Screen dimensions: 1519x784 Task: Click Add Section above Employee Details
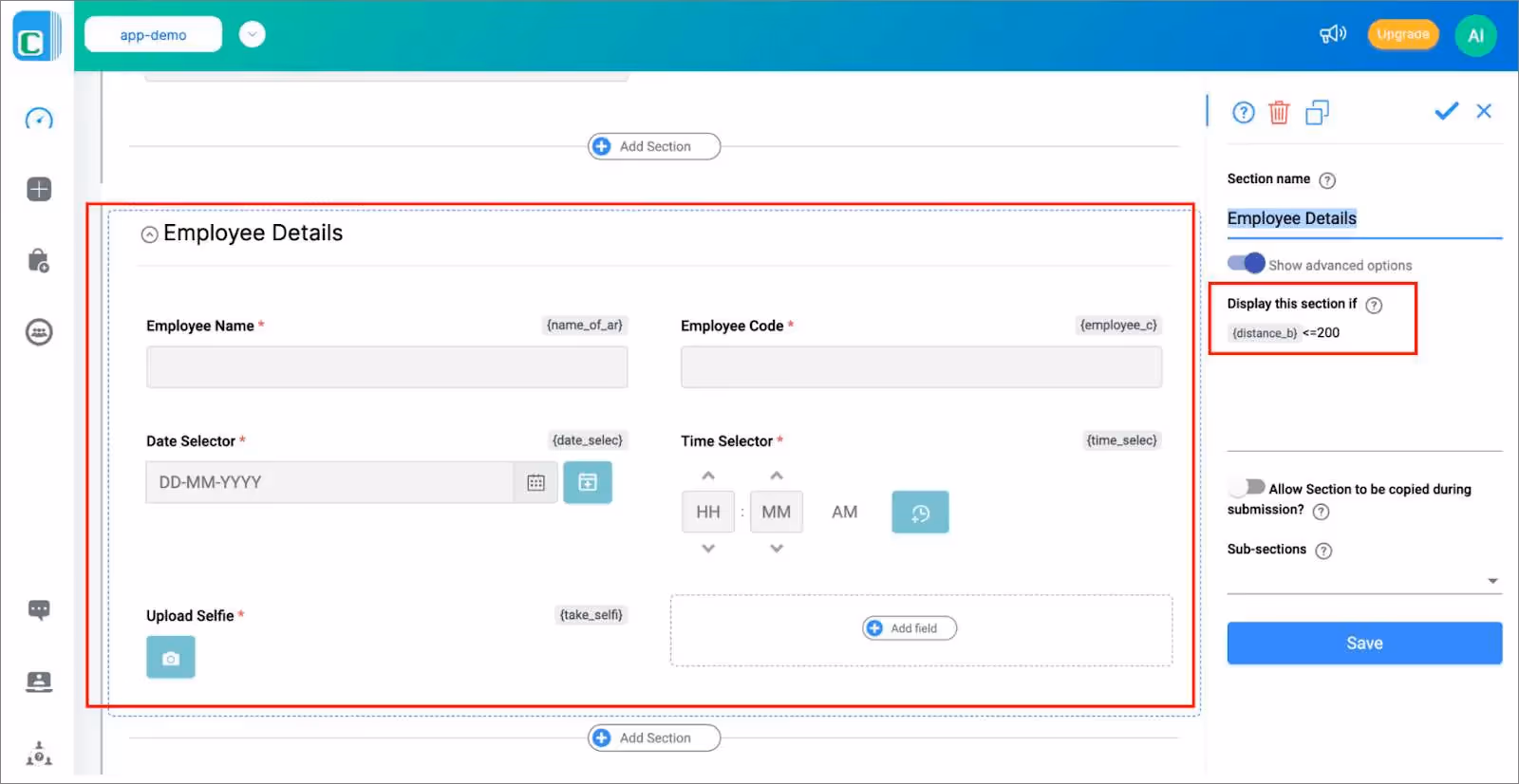(654, 146)
